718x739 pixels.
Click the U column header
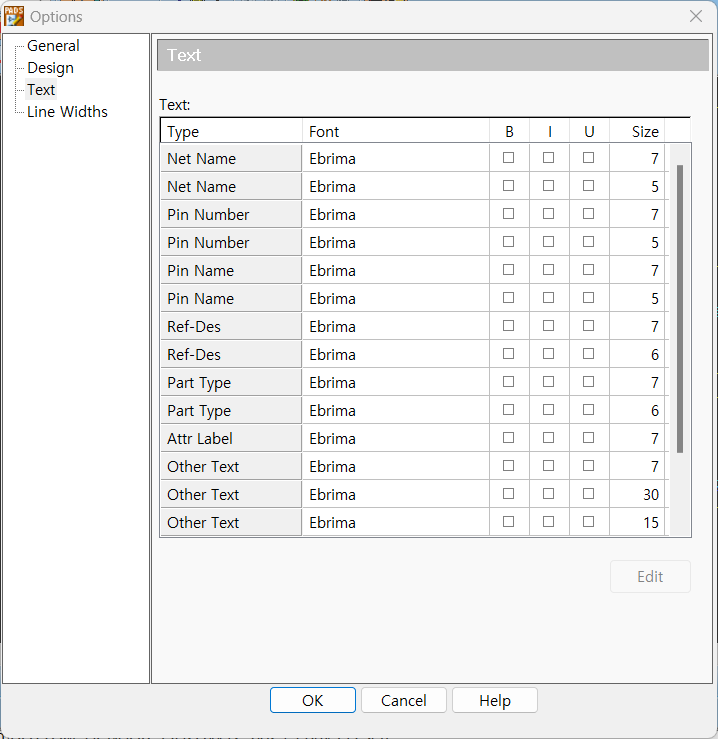[x=589, y=131]
